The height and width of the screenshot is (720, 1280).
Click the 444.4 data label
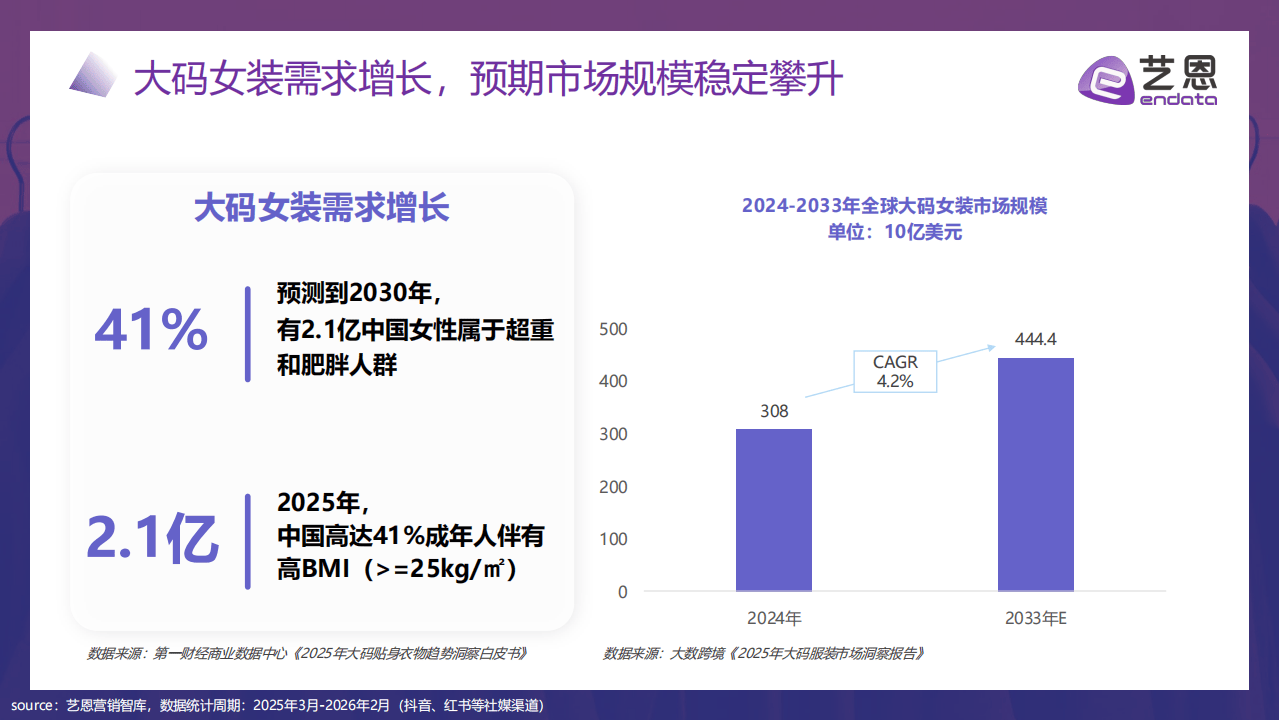coord(1035,339)
